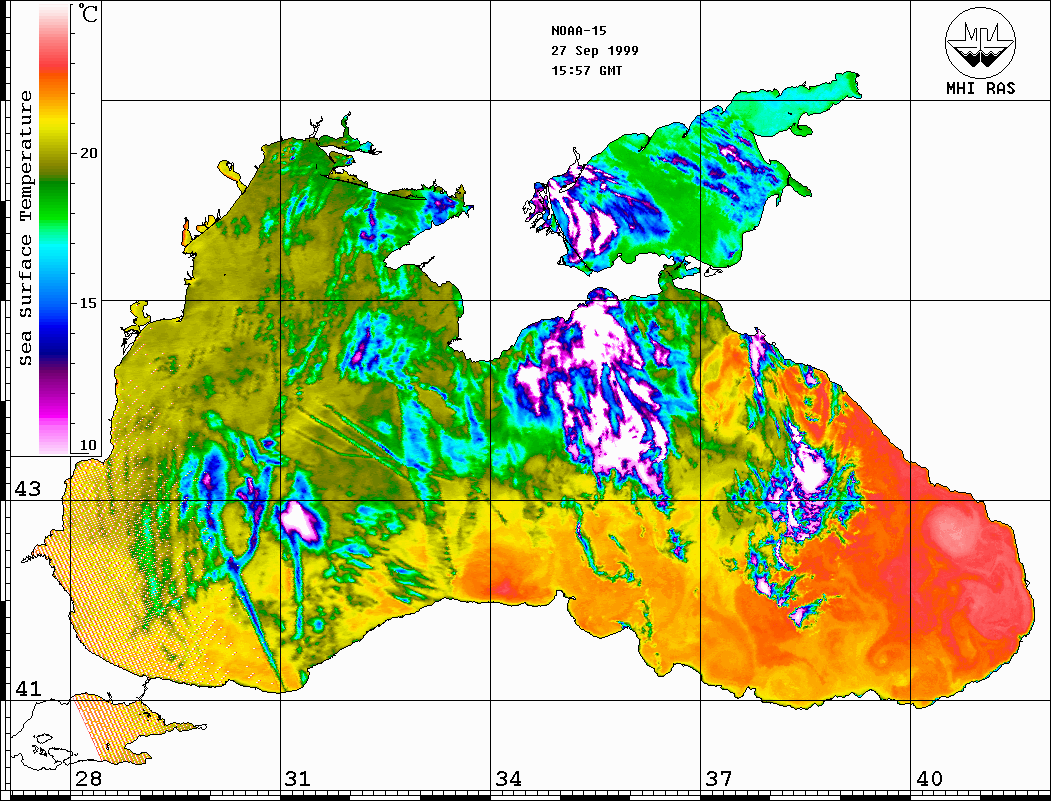Viewport: 1051px width, 801px height.
Task: Click the °C unit label
Action: [x=86, y=13]
